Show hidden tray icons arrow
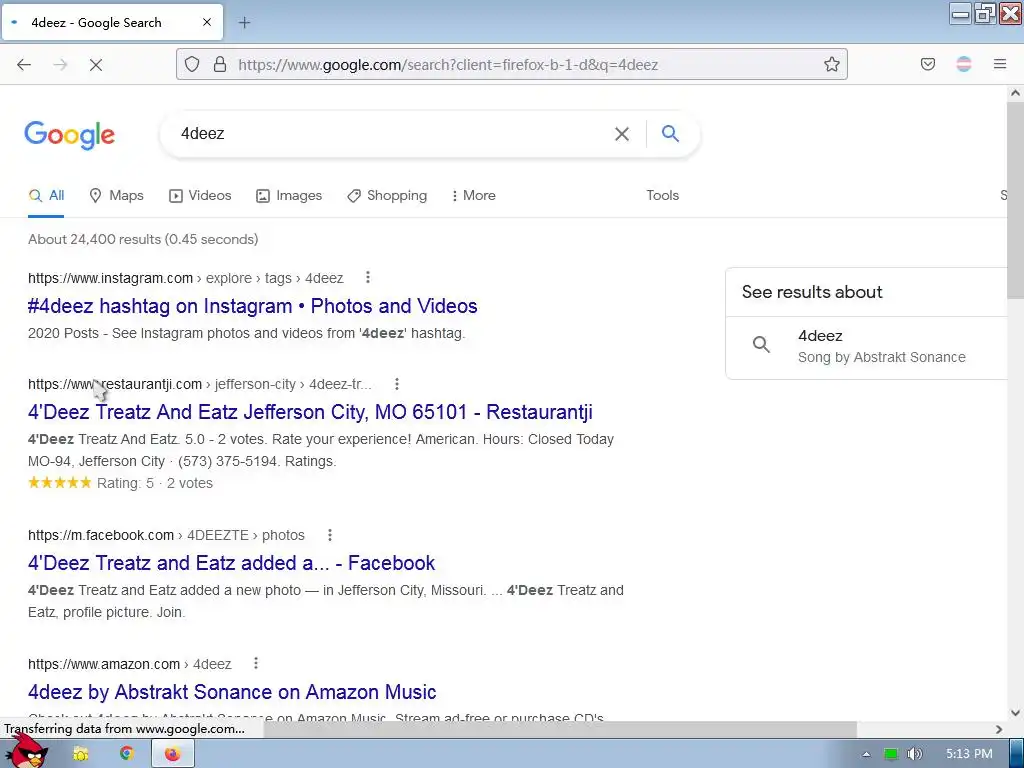The image size is (1024, 768). pyautogui.click(x=867, y=754)
